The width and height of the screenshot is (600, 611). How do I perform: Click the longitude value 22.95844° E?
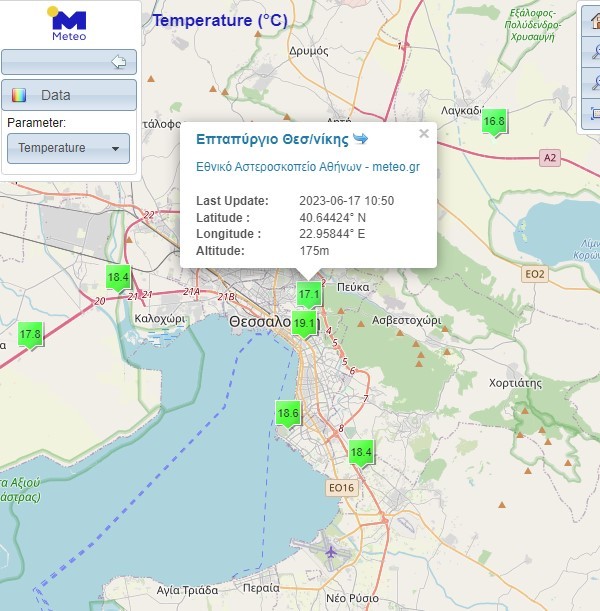coord(332,234)
